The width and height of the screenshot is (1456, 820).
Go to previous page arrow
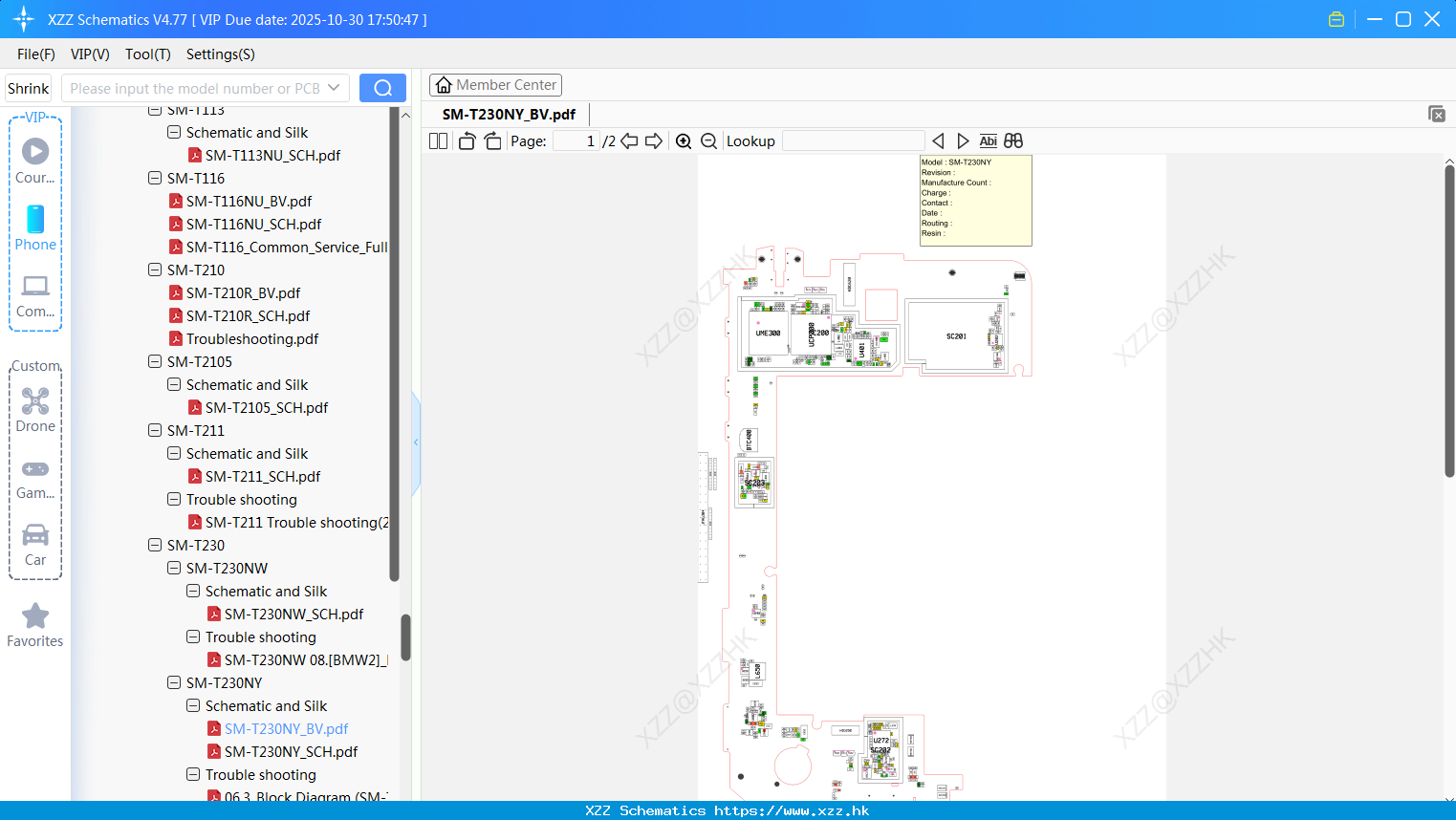click(629, 140)
